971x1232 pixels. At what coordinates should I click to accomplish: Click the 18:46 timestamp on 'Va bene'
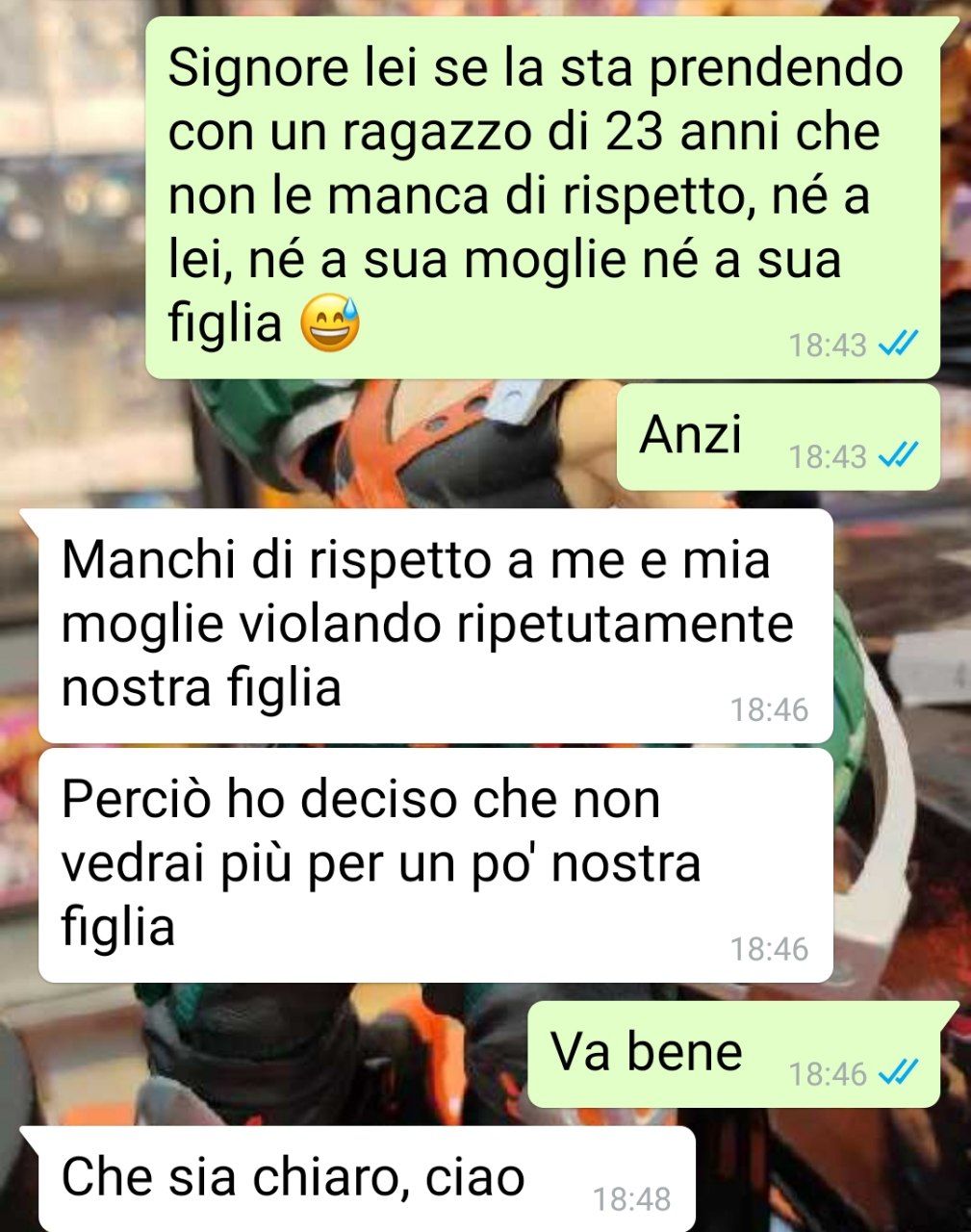click(829, 1073)
